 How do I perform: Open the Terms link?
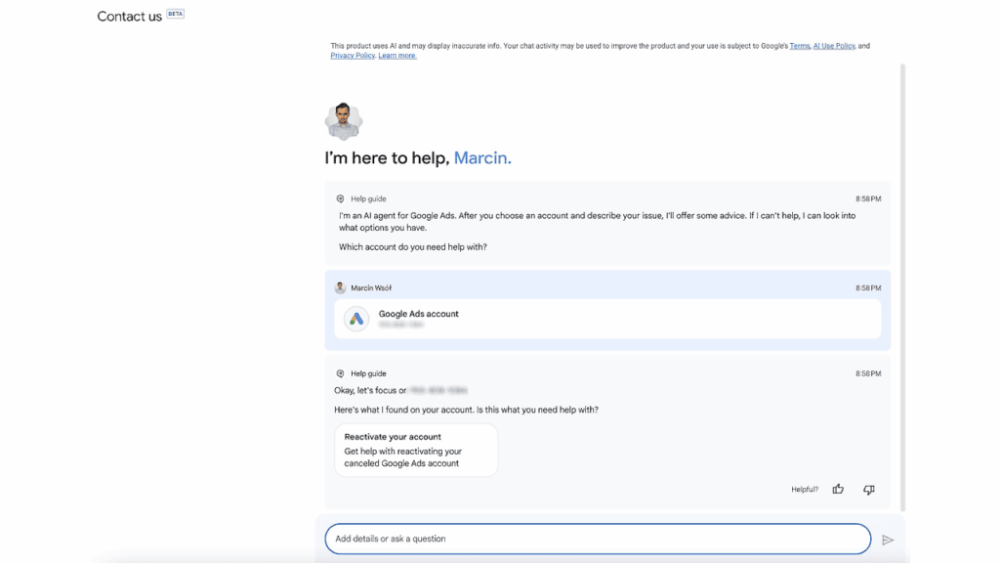point(799,46)
